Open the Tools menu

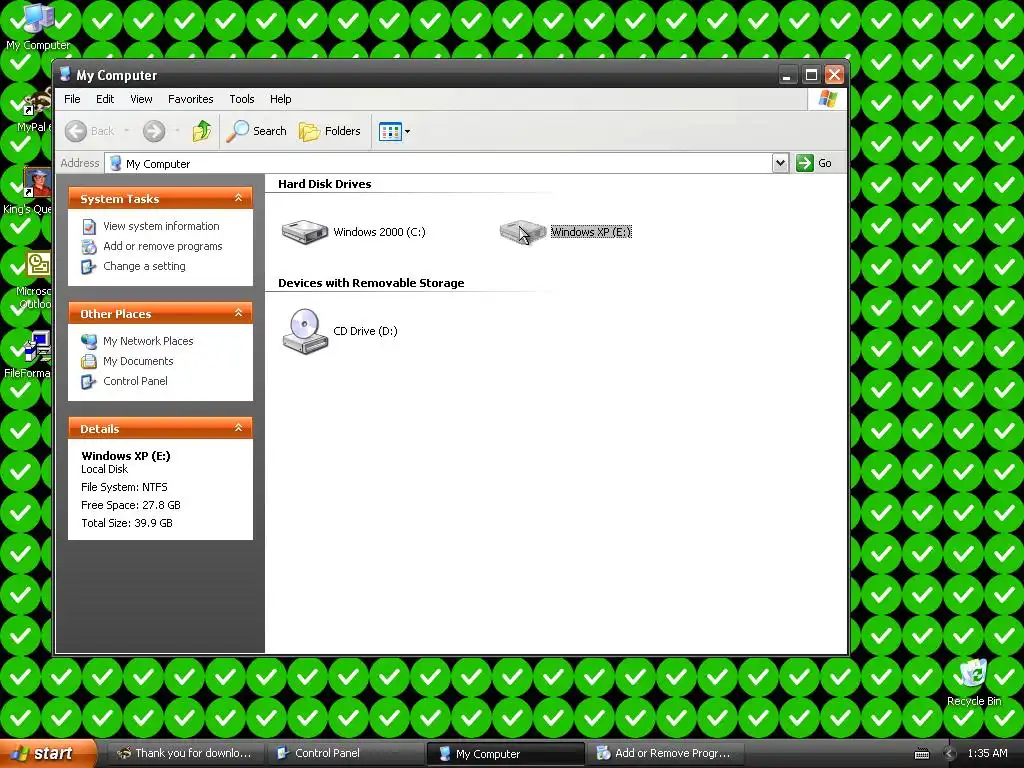click(242, 99)
